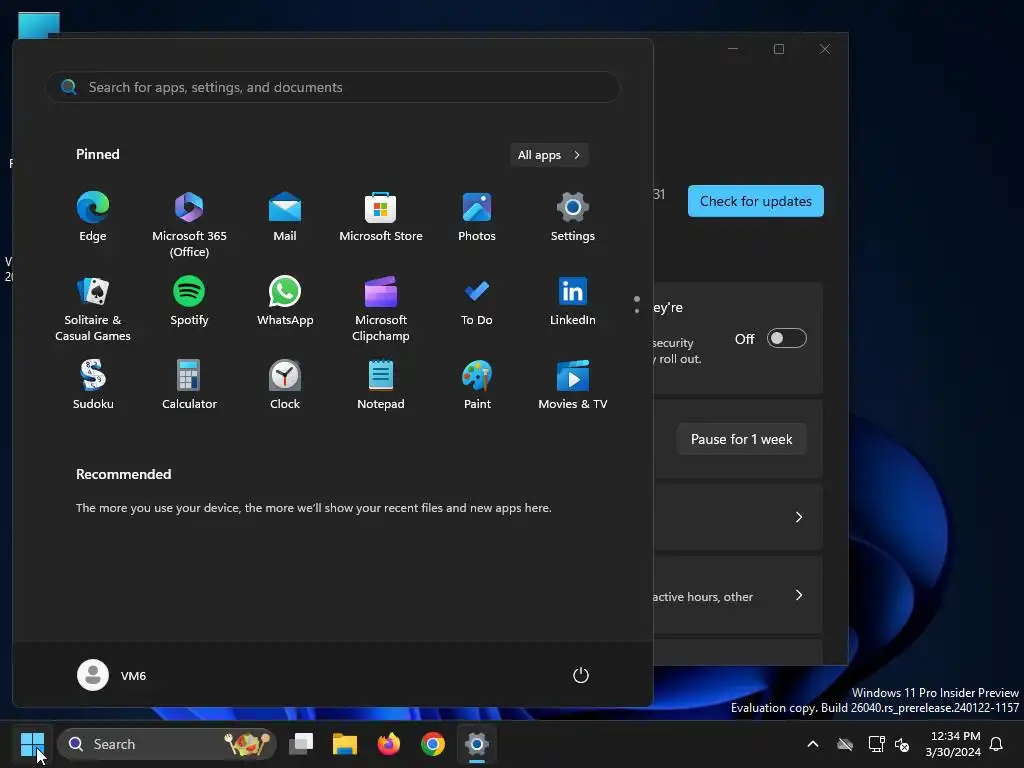This screenshot has height=768, width=1024.
Task: Launch Firefox from taskbar
Action: (x=389, y=744)
